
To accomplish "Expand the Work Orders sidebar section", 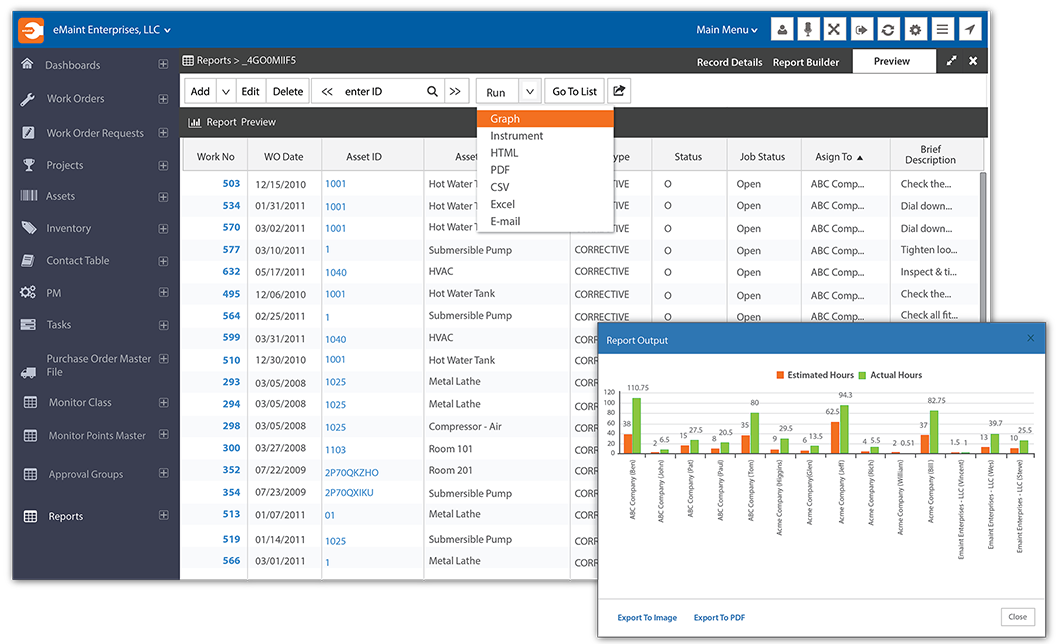I will [x=163, y=99].
